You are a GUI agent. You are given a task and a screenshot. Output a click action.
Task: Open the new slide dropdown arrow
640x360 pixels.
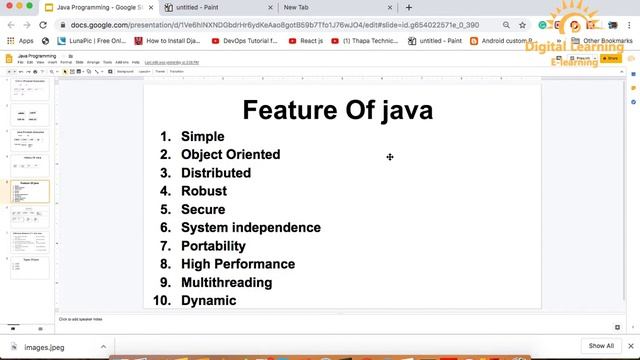15,72
